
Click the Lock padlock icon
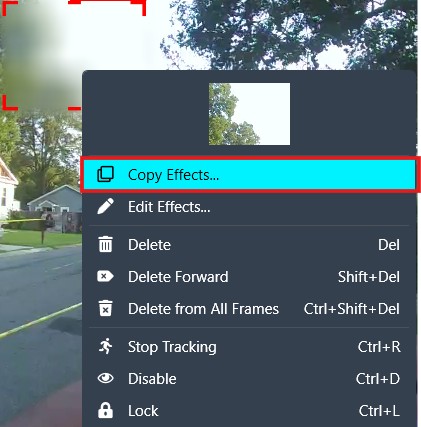click(x=105, y=410)
